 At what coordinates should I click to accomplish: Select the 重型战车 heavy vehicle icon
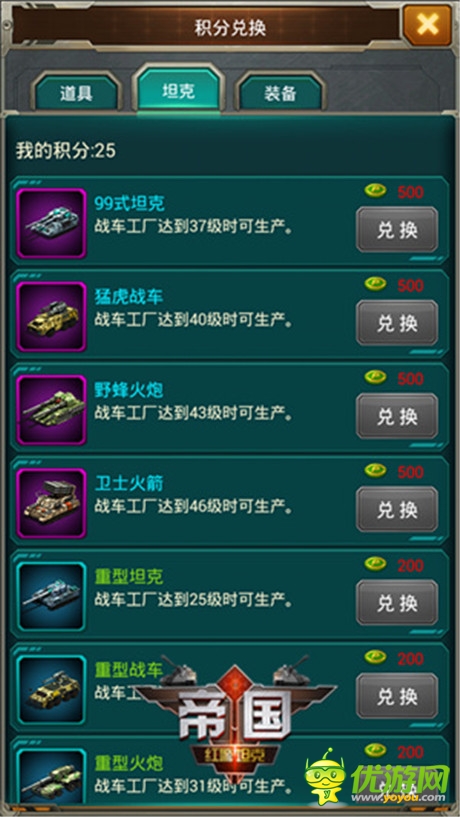click(51, 689)
